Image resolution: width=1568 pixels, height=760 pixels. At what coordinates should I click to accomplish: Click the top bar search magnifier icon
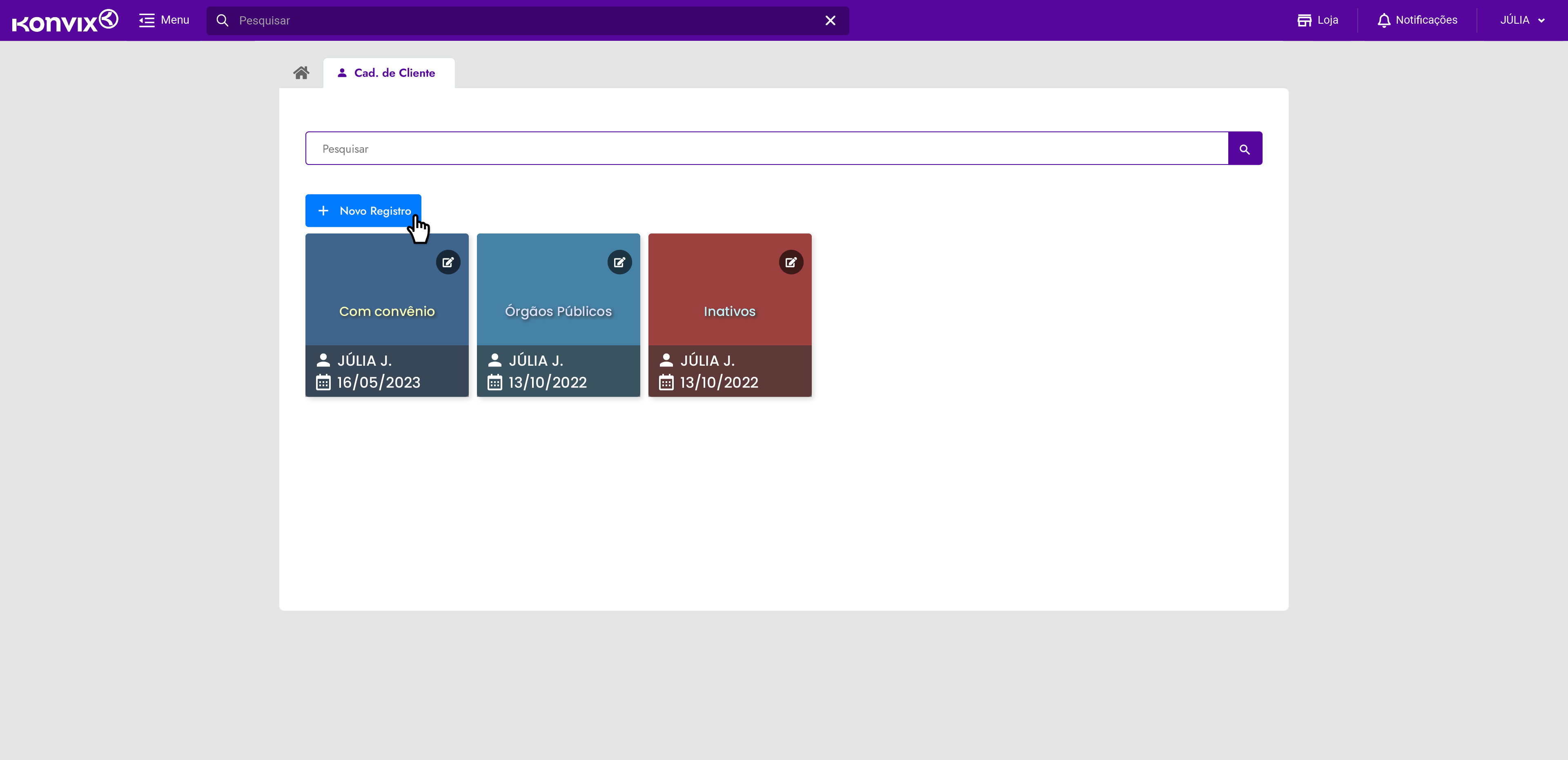coord(223,21)
